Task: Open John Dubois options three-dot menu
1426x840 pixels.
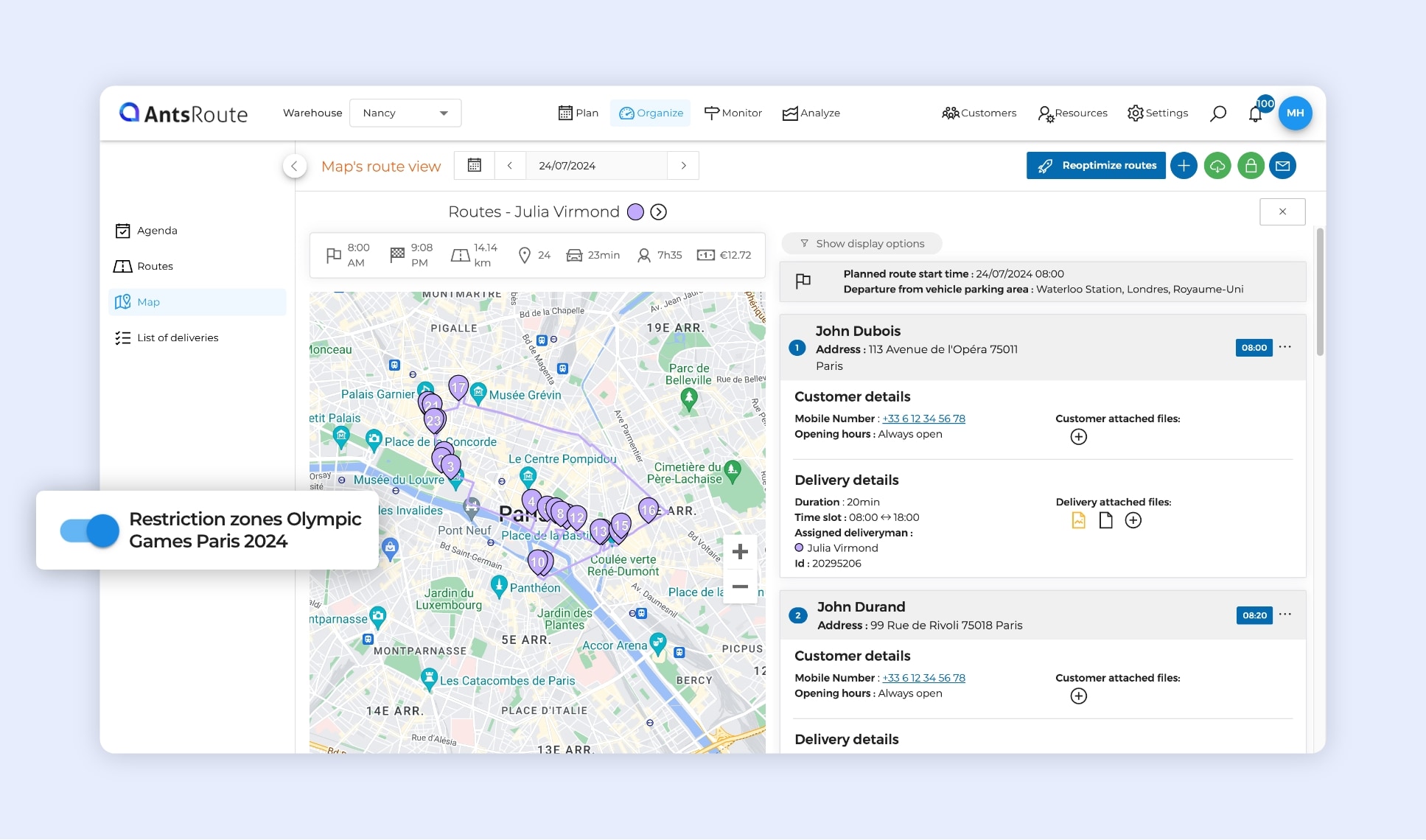Action: pyautogui.click(x=1285, y=347)
